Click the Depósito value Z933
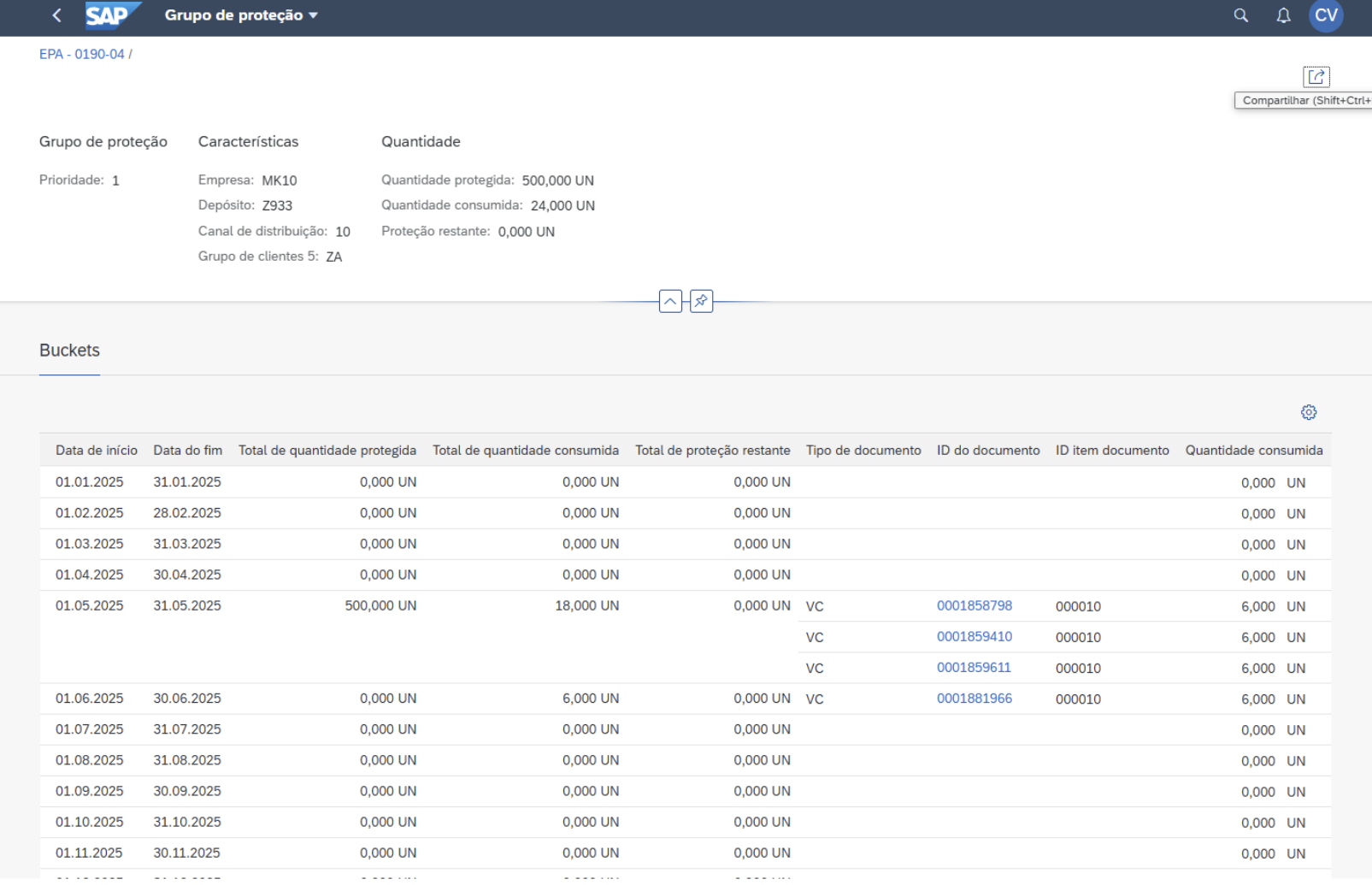The width and height of the screenshot is (1372, 885). pos(277,205)
